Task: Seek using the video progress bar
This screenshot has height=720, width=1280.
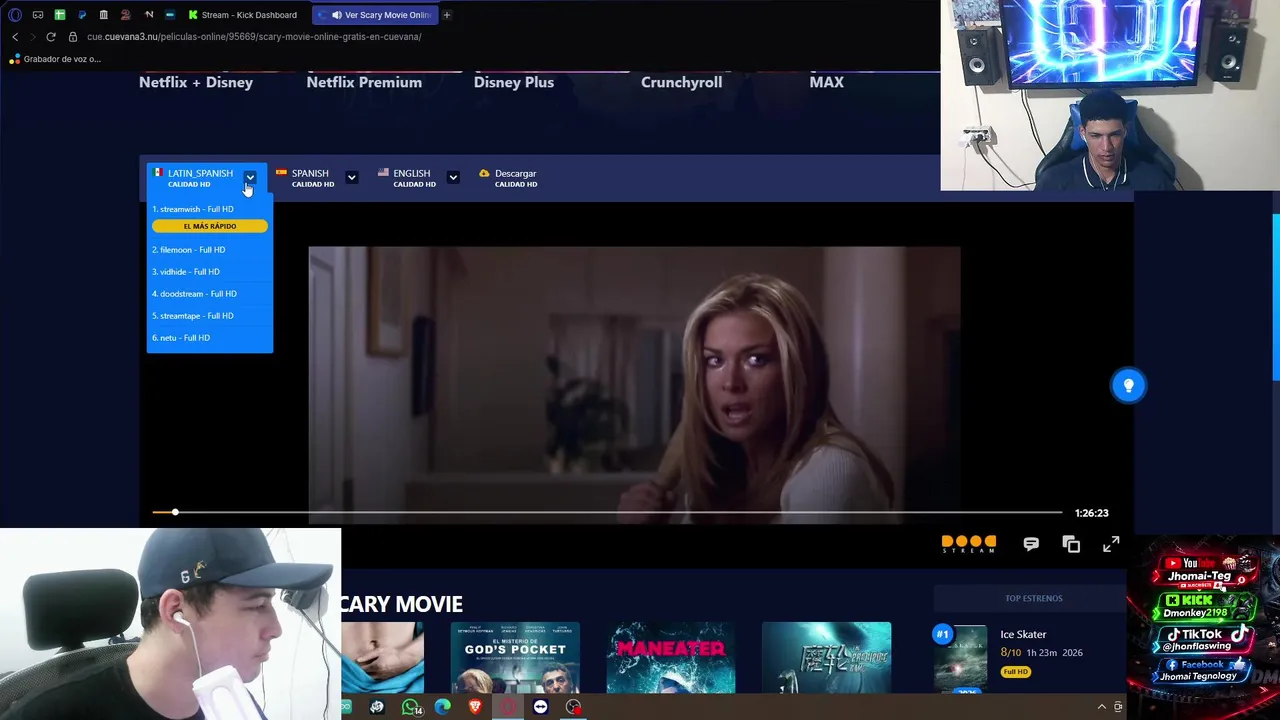Action: [x=607, y=512]
